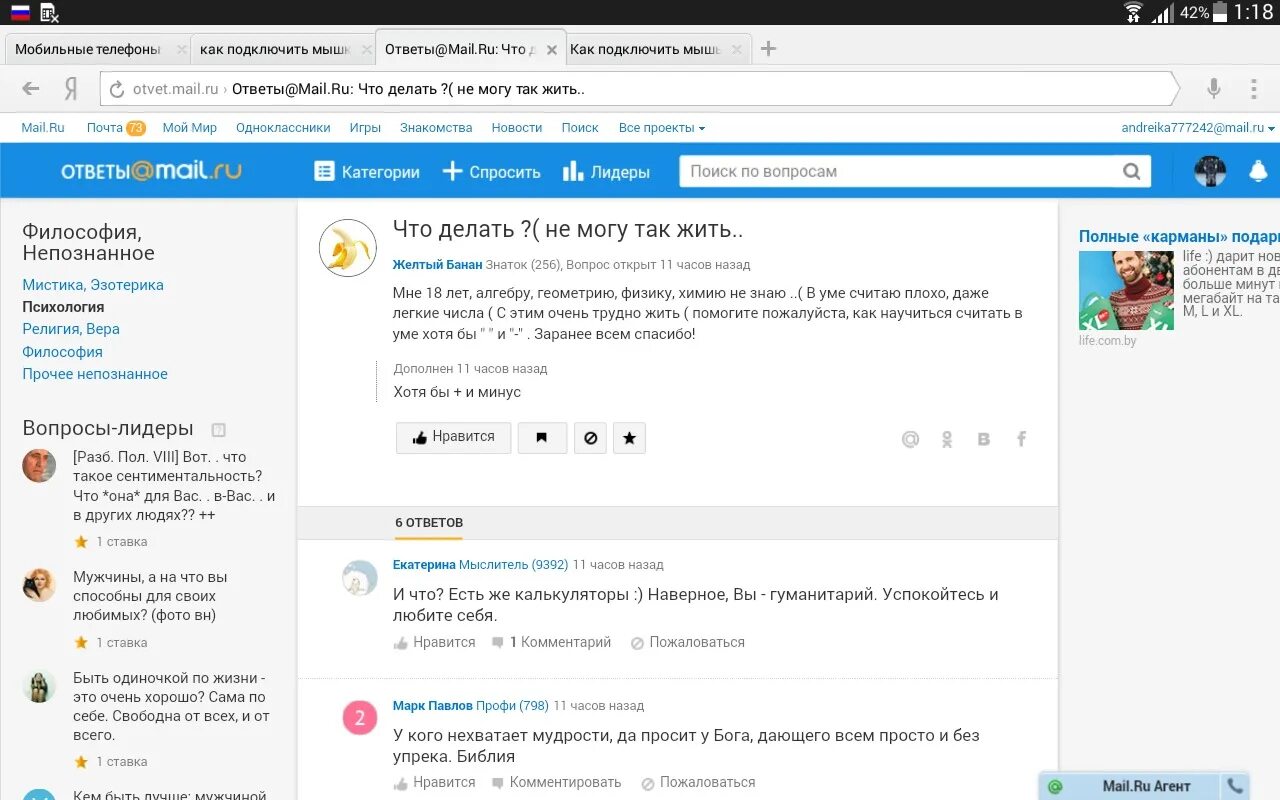Image resolution: width=1280 pixels, height=800 pixels.
Task: Click the Ответы@mail.ru logo
Action: click(x=151, y=171)
